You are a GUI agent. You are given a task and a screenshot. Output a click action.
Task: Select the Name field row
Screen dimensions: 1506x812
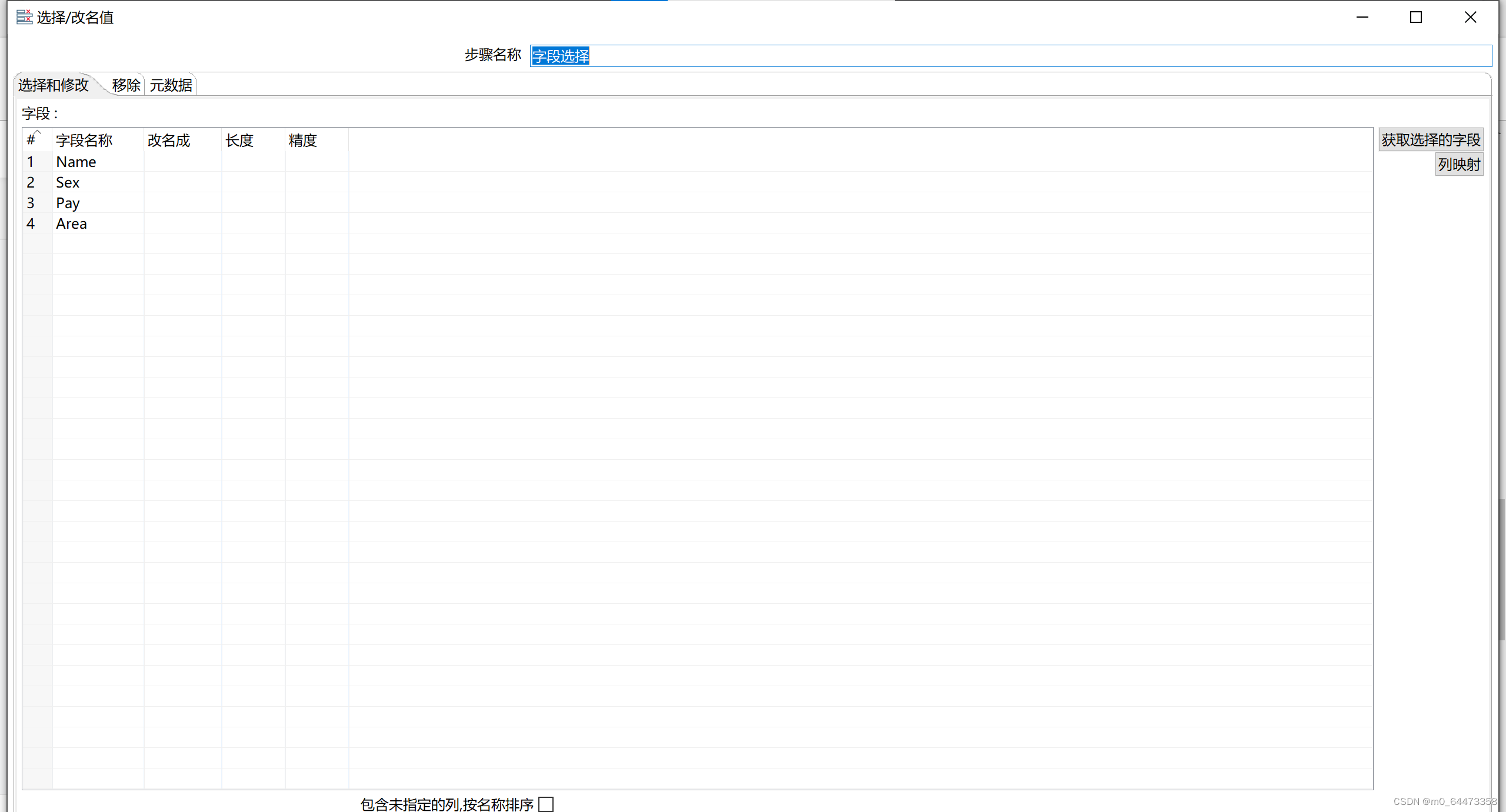(76, 162)
